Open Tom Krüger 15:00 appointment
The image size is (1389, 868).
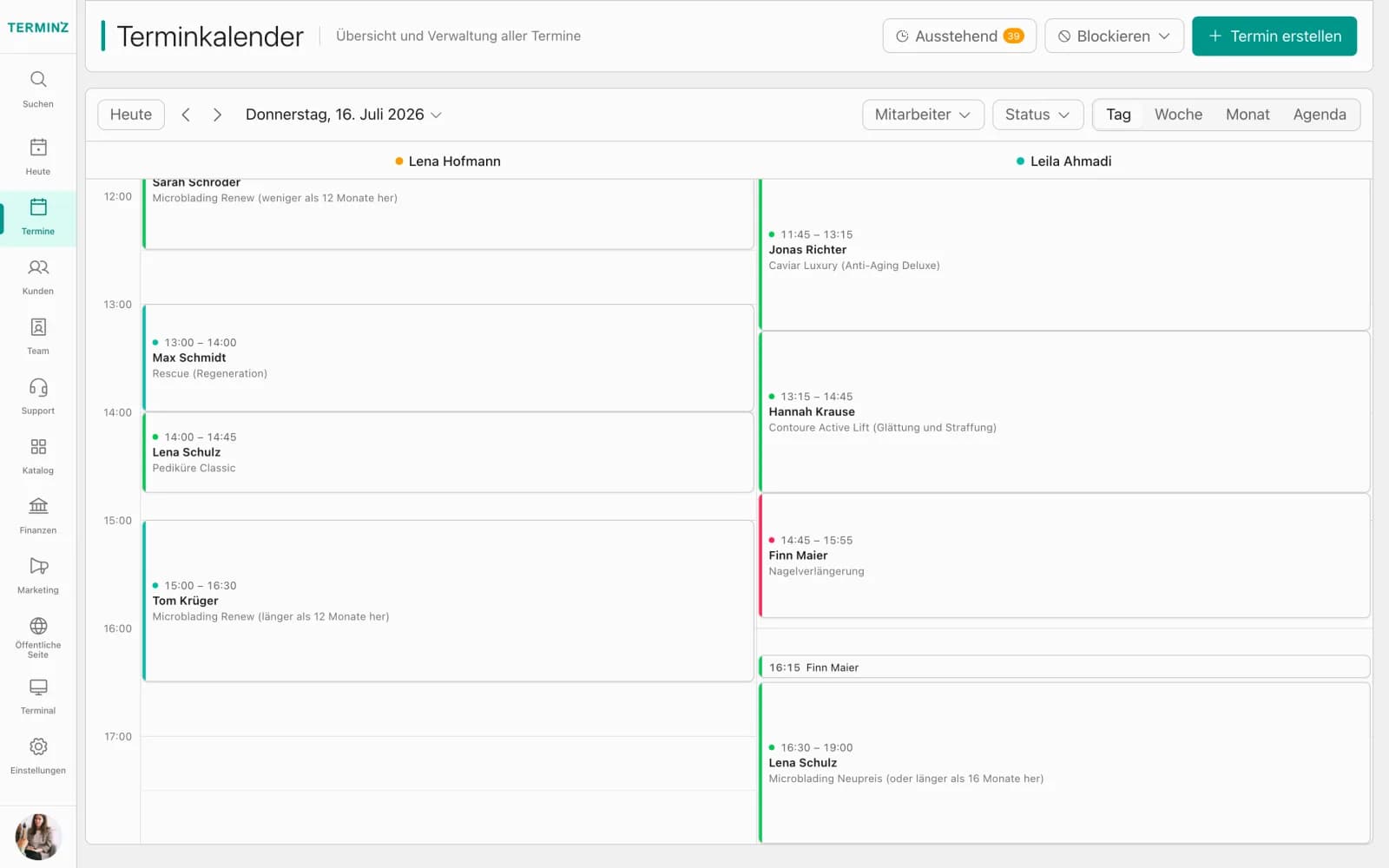448,601
